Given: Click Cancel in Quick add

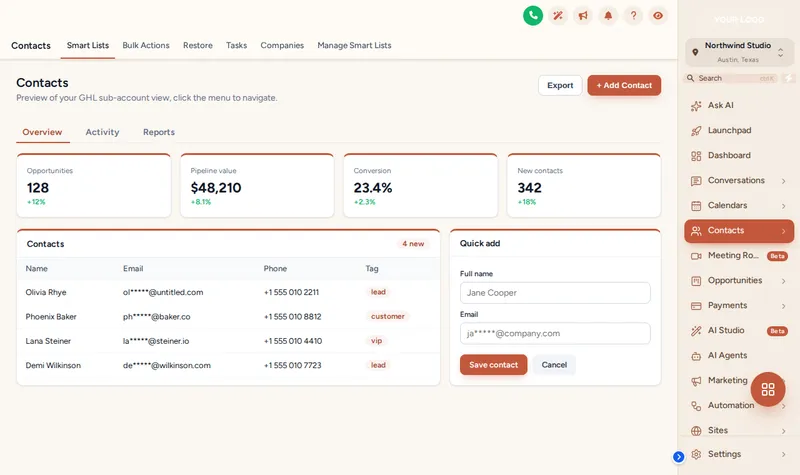Looking at the screenshot, I should (x=554, y=365).
